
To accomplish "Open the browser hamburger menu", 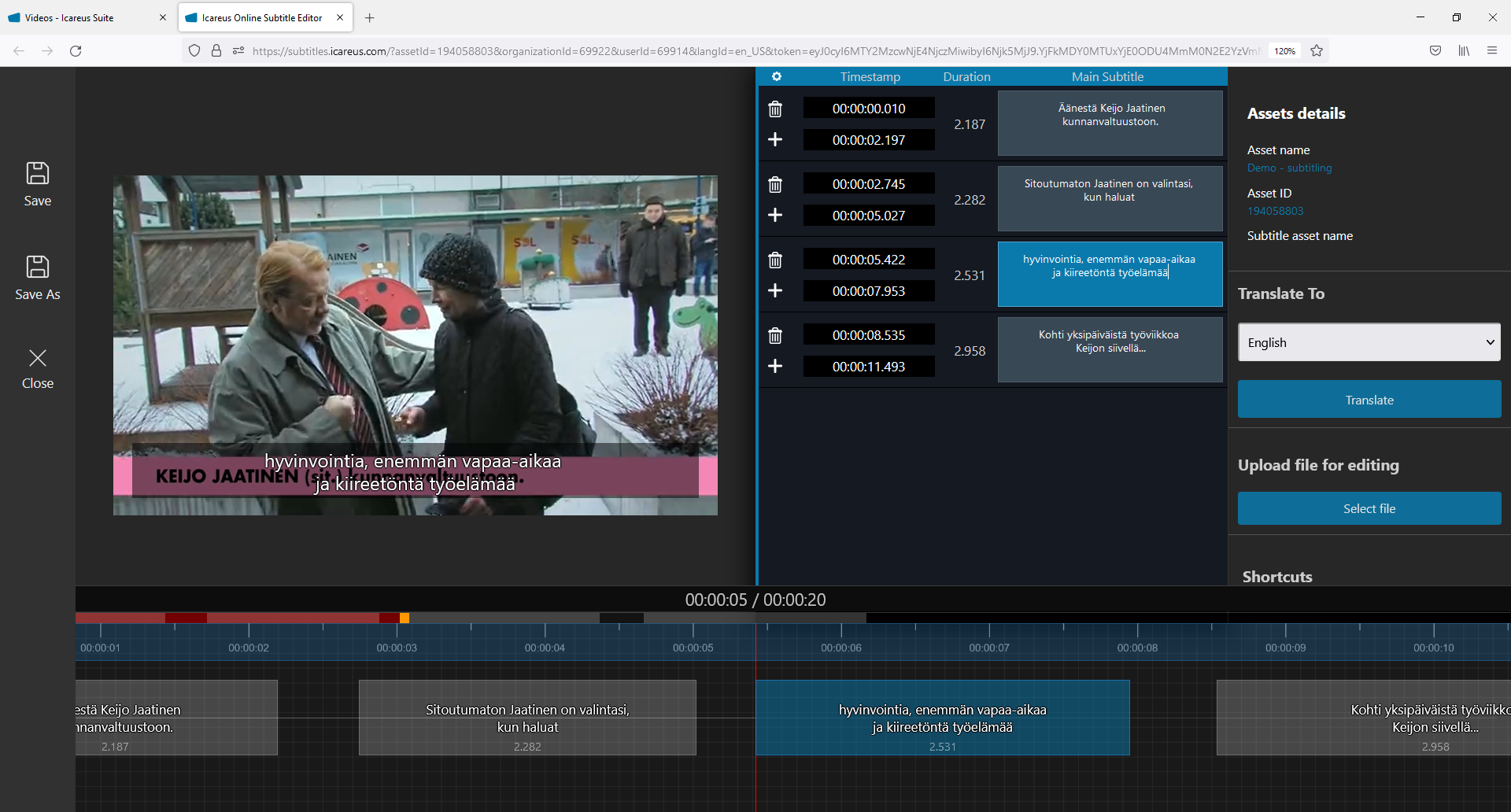I will pos(1491,51).
